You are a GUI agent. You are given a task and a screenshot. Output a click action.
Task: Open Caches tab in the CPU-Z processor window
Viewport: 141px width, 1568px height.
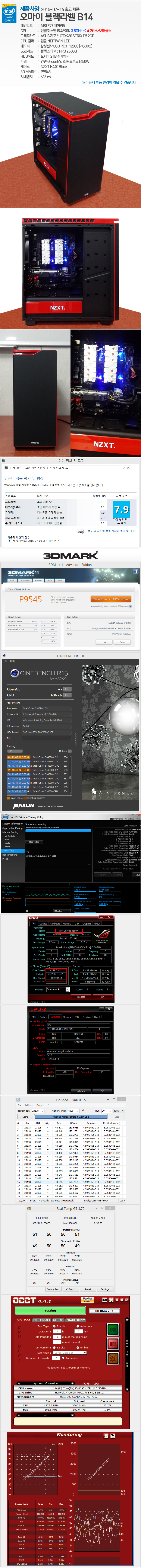[43, 923]
